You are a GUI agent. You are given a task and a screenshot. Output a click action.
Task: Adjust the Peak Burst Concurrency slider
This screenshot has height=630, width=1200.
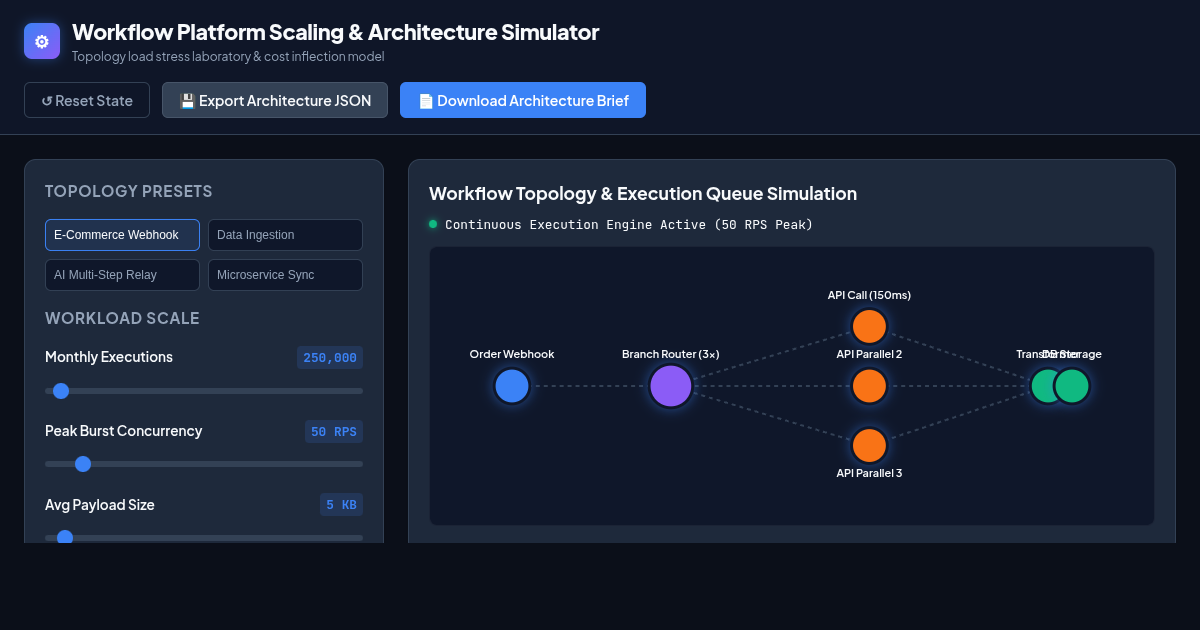click(204, 464)
